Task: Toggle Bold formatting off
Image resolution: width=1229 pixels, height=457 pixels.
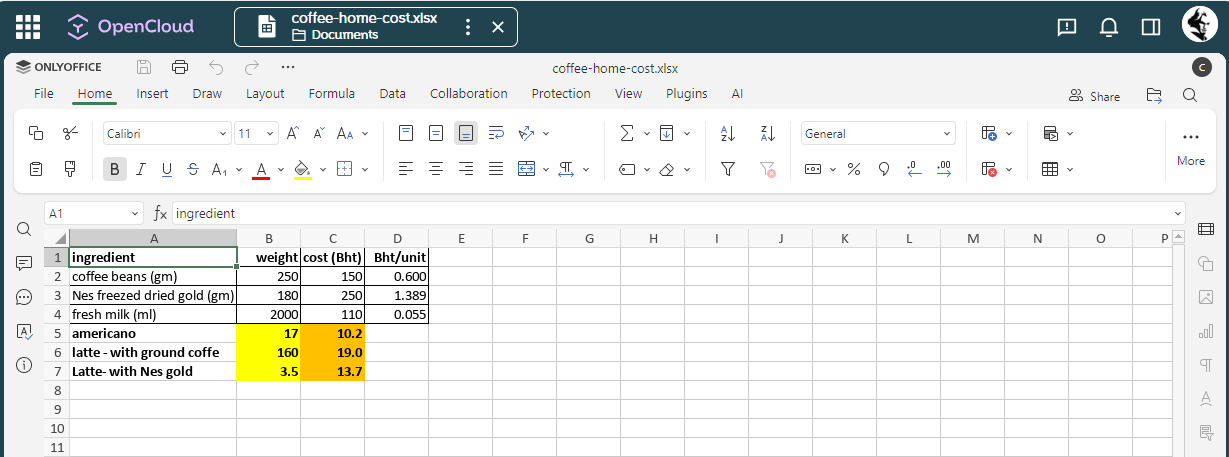Action: [115, 169]
